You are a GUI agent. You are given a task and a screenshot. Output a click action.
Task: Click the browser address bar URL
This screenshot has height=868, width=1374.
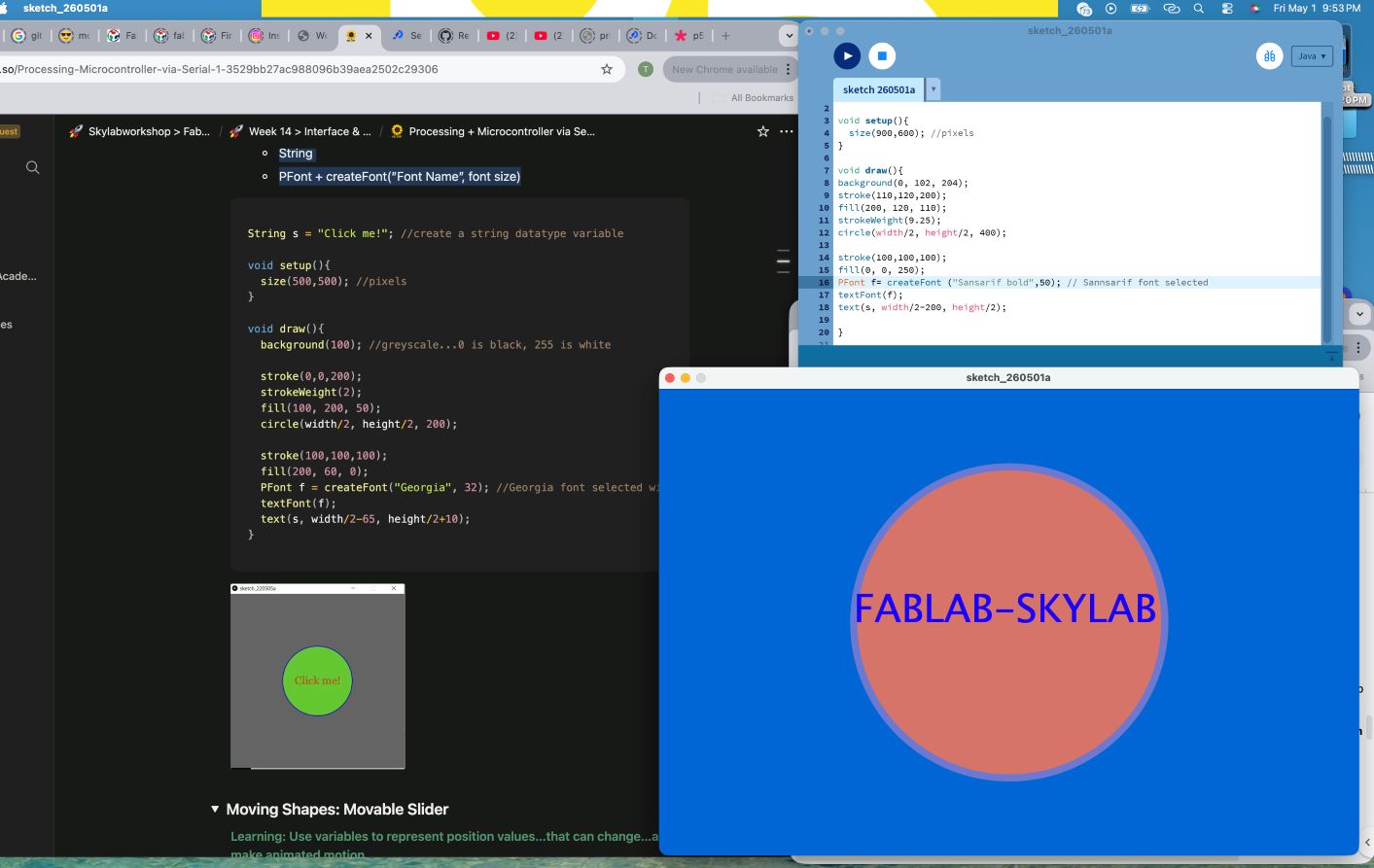220,69
